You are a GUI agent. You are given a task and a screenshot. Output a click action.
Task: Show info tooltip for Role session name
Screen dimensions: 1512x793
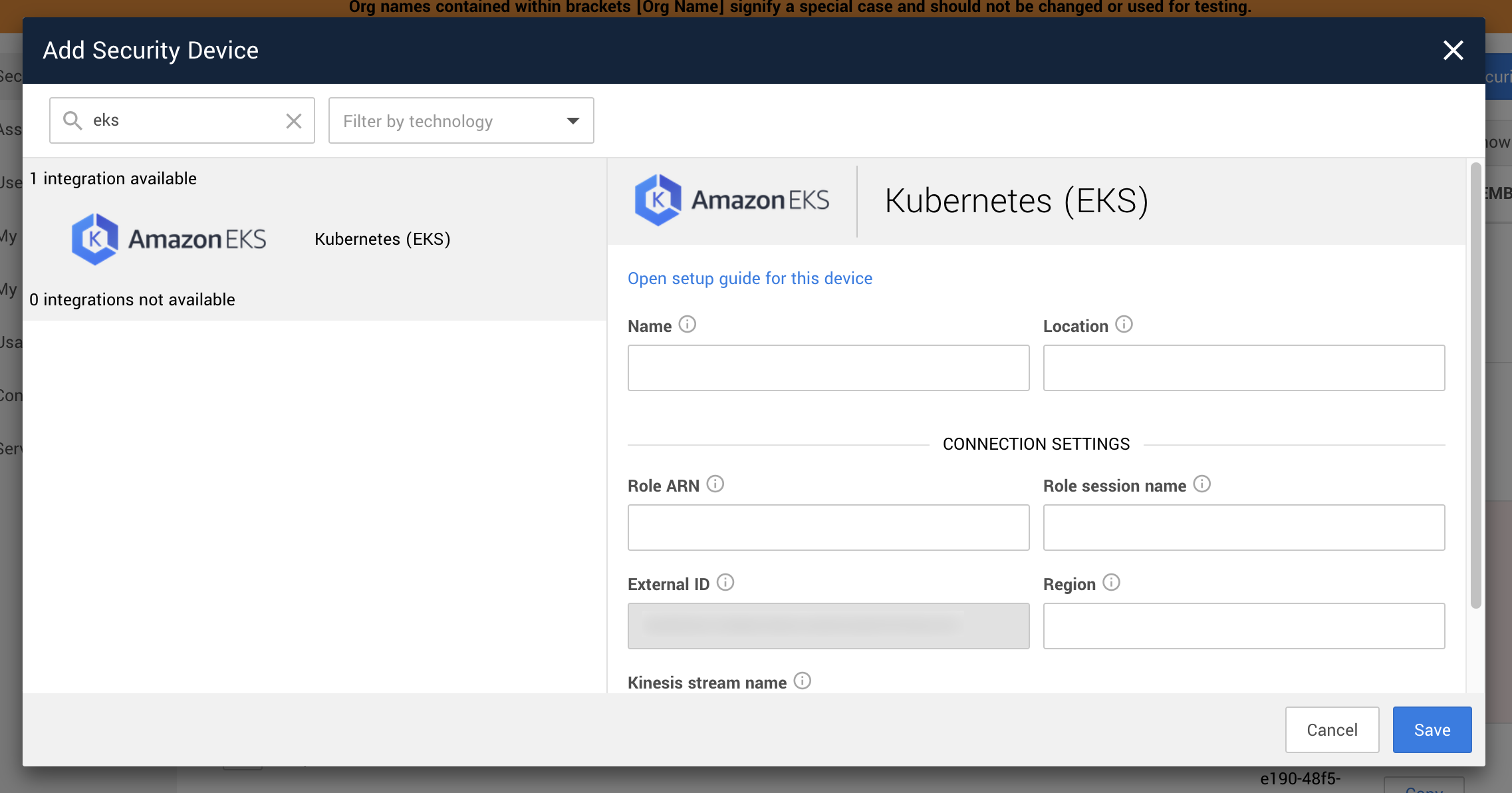pos(1201,484)
